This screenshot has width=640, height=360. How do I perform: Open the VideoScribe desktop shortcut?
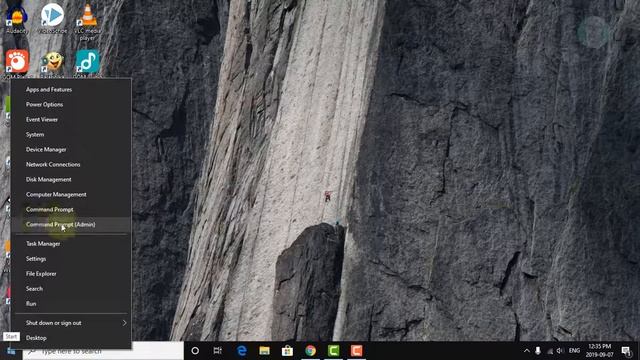point(52,18)
